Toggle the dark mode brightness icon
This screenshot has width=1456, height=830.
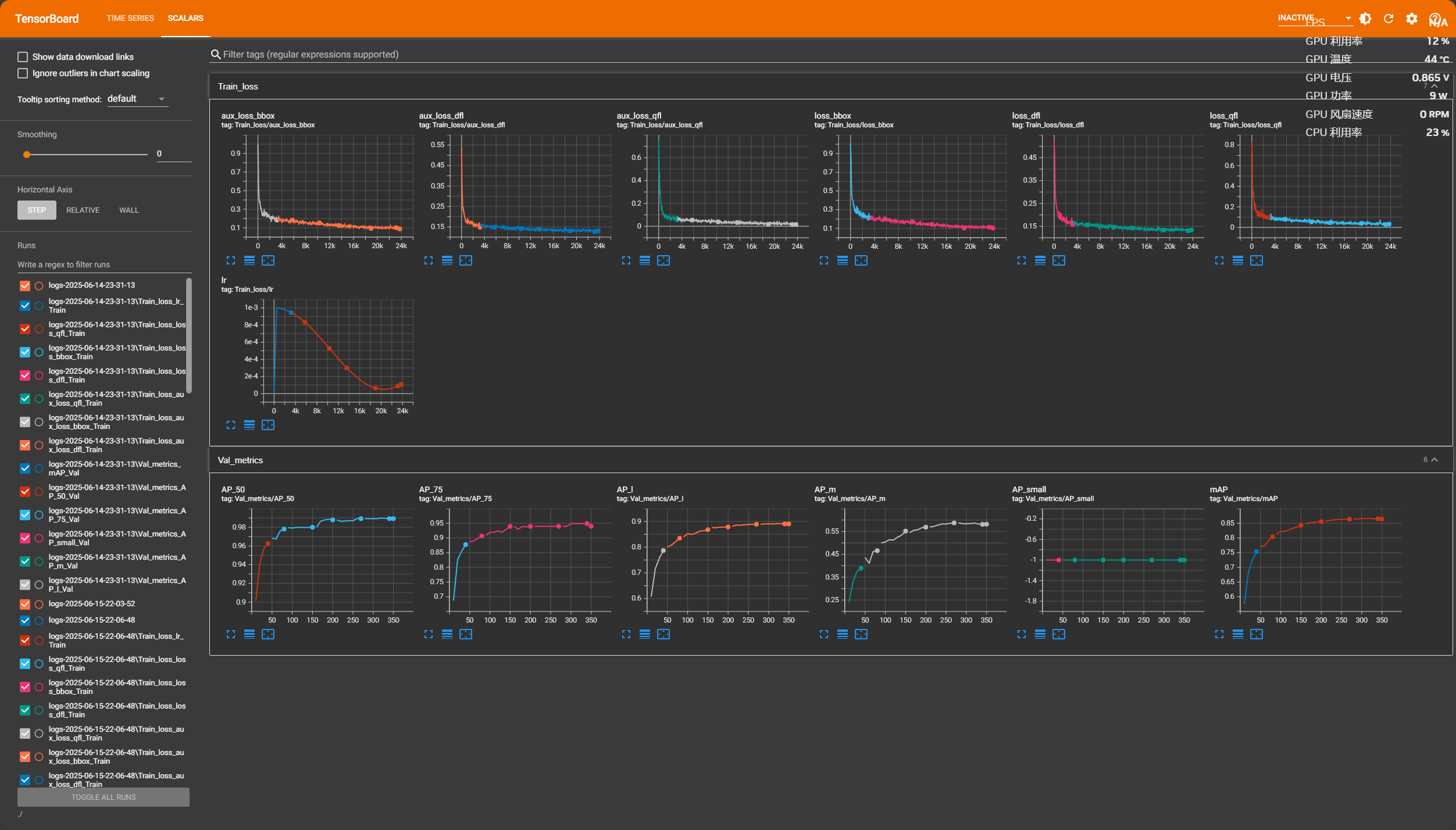tap(1365, 19)
